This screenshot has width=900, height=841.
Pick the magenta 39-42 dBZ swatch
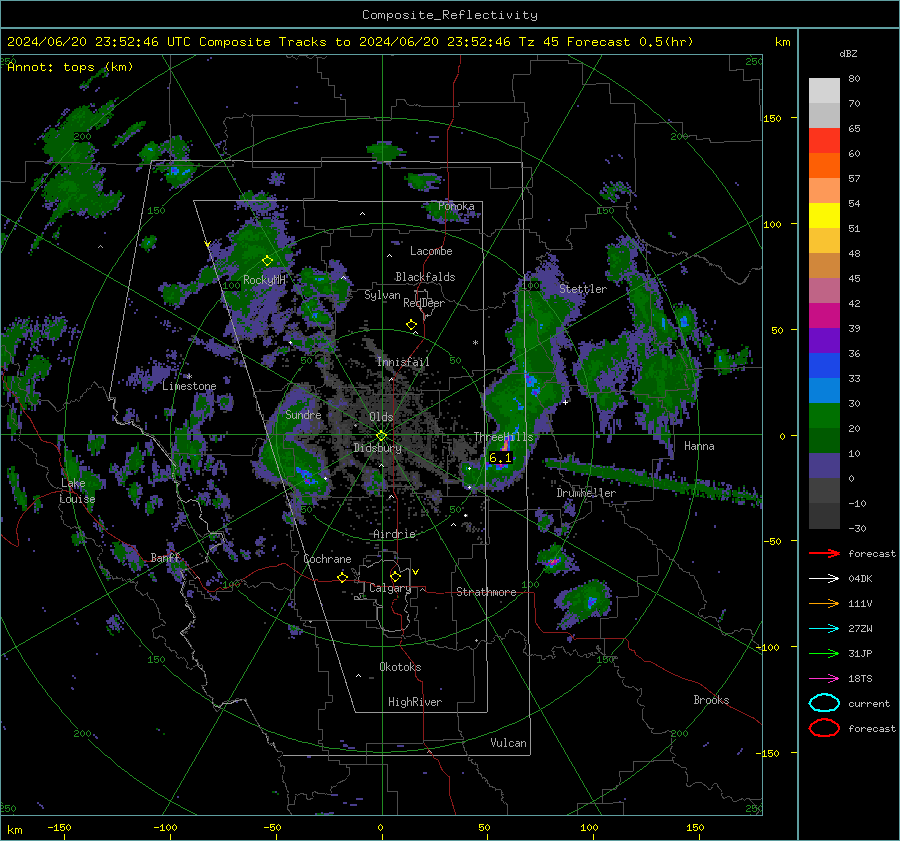(824, 315)
